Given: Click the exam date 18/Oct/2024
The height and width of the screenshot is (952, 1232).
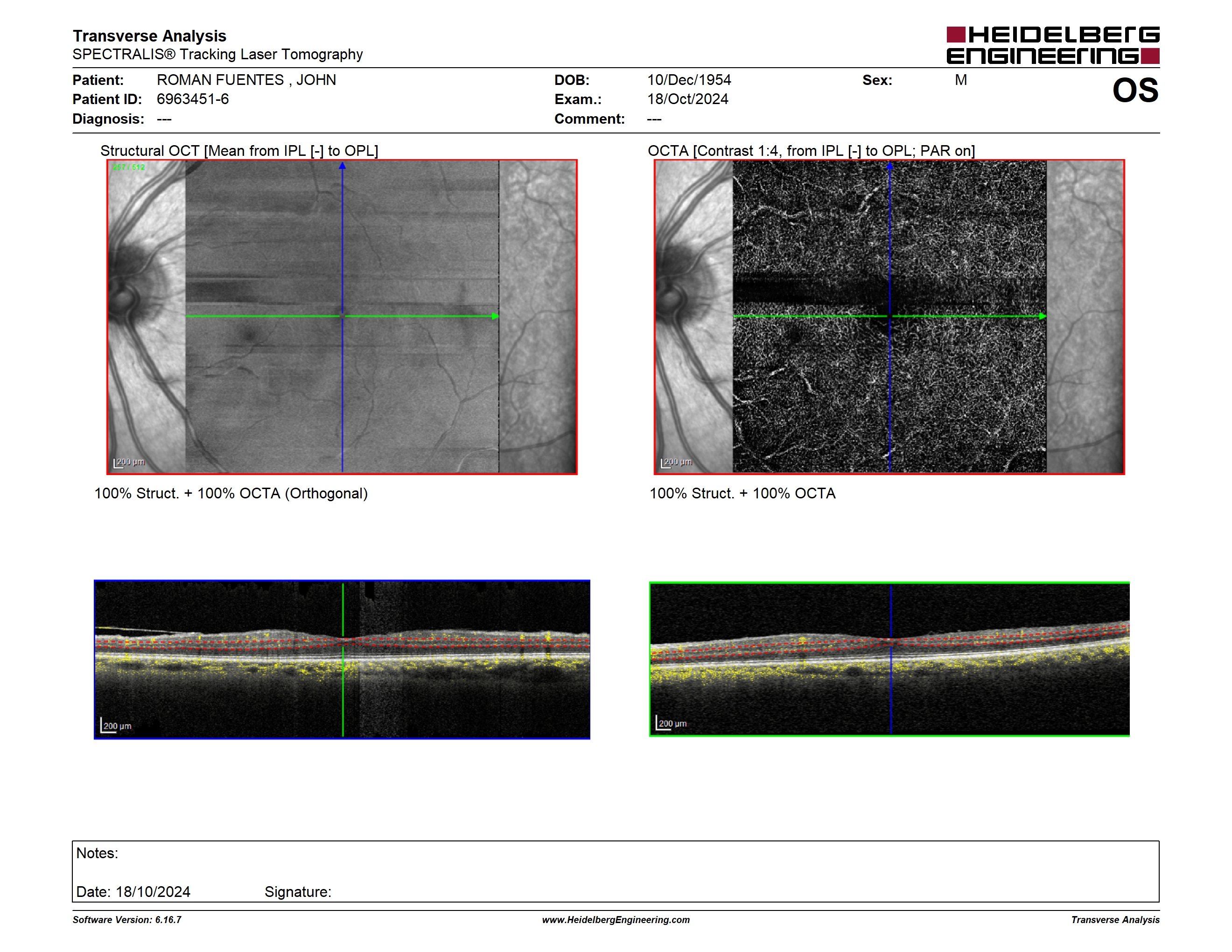Looking at the screenshot, I should pyautogui.click(x=688, y=99).
